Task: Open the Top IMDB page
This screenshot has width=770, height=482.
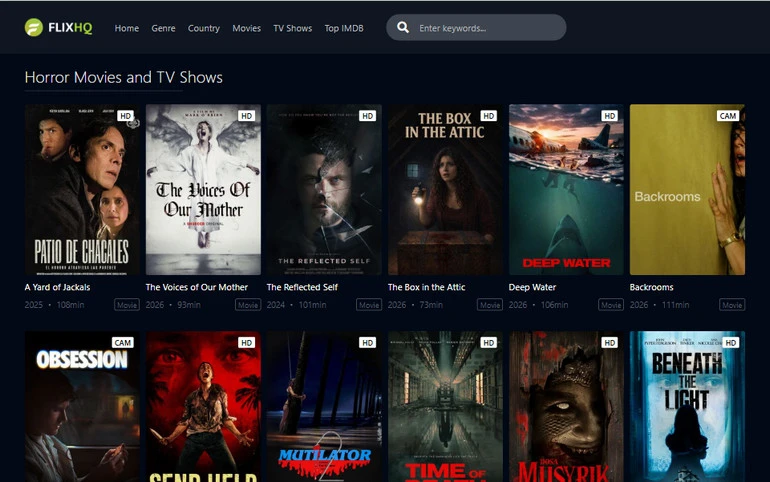Action: [344, 28]
